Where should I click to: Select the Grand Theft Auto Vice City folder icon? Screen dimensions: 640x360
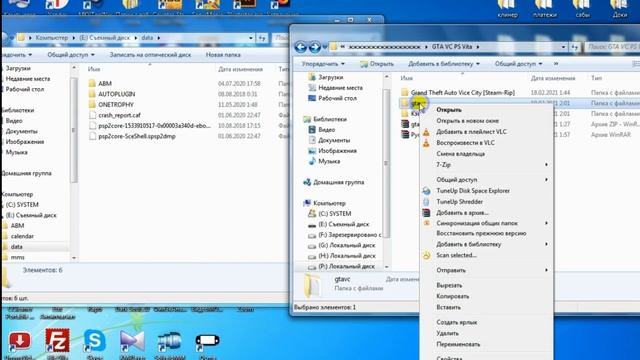tap(404, 92)
